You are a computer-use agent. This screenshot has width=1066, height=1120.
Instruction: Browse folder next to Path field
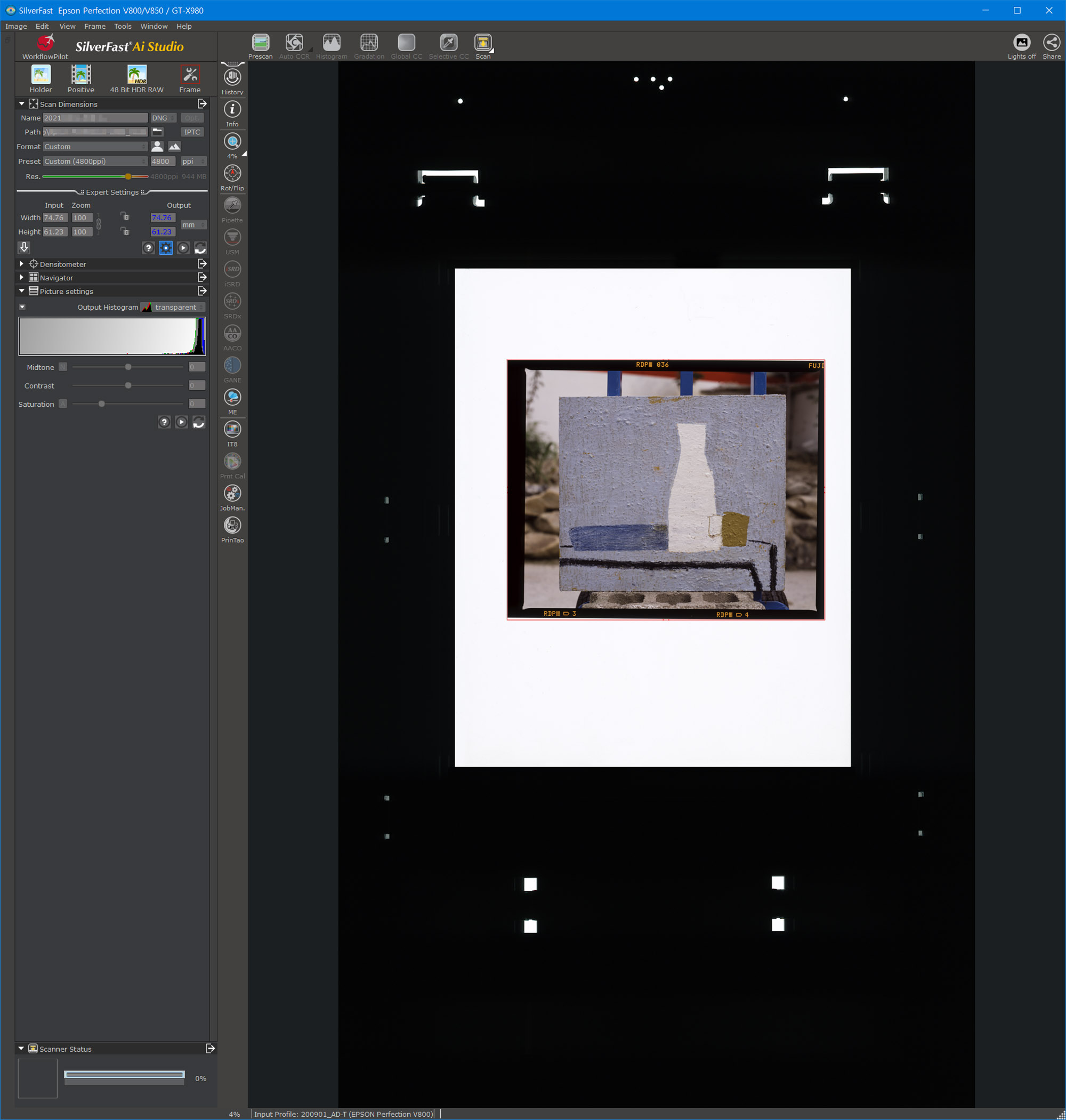pos(157,132)
